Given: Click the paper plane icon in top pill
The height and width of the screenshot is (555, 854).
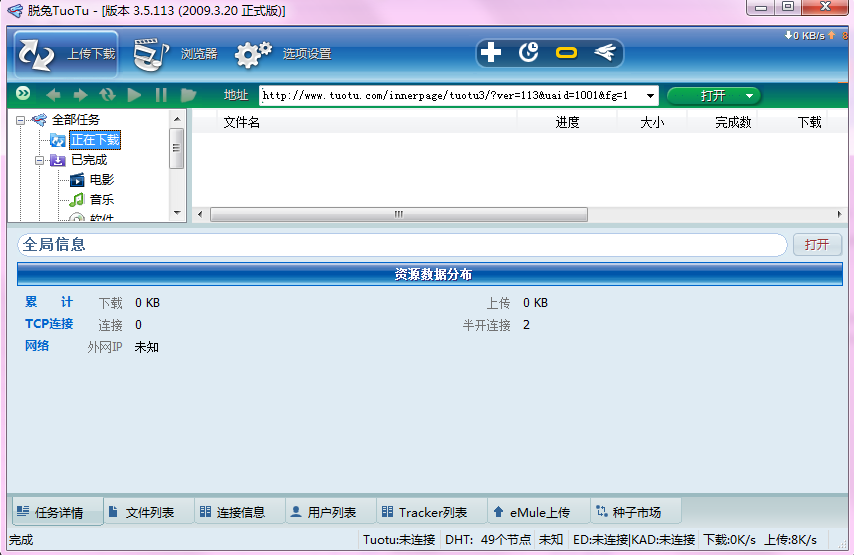Looking at the screenshot, I should 605,52.
